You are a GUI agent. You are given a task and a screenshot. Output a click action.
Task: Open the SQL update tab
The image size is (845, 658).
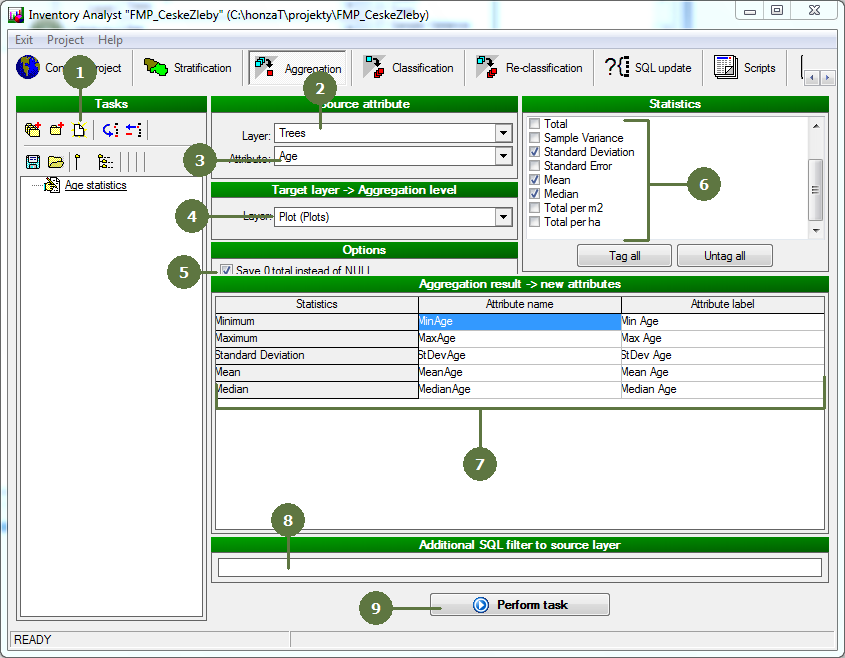click(x=650, y=68)
